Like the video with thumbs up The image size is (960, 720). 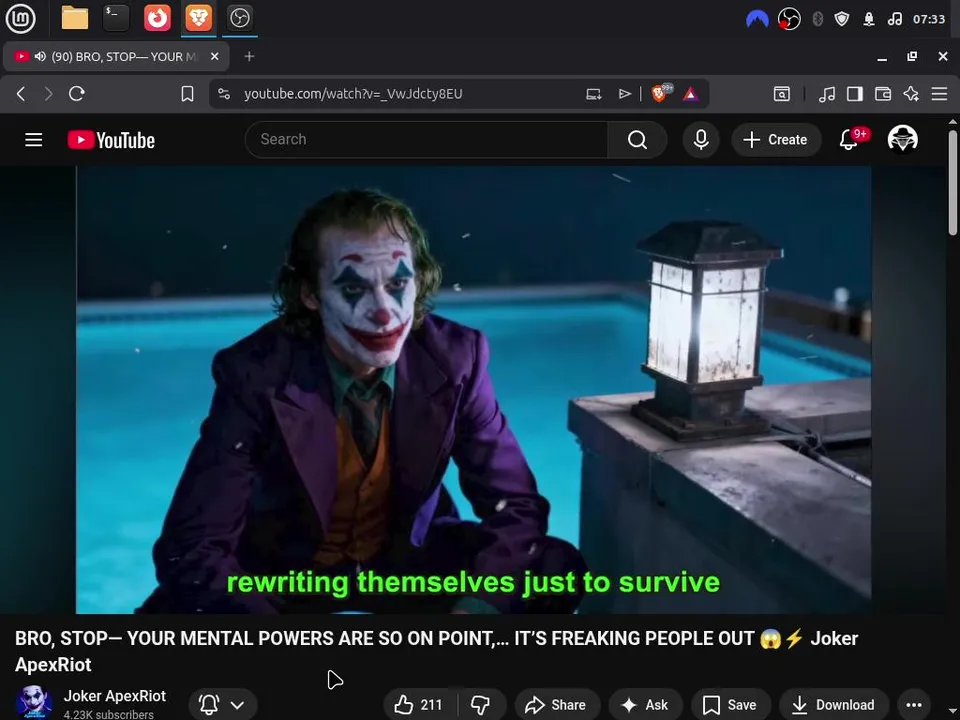(419, 705)
